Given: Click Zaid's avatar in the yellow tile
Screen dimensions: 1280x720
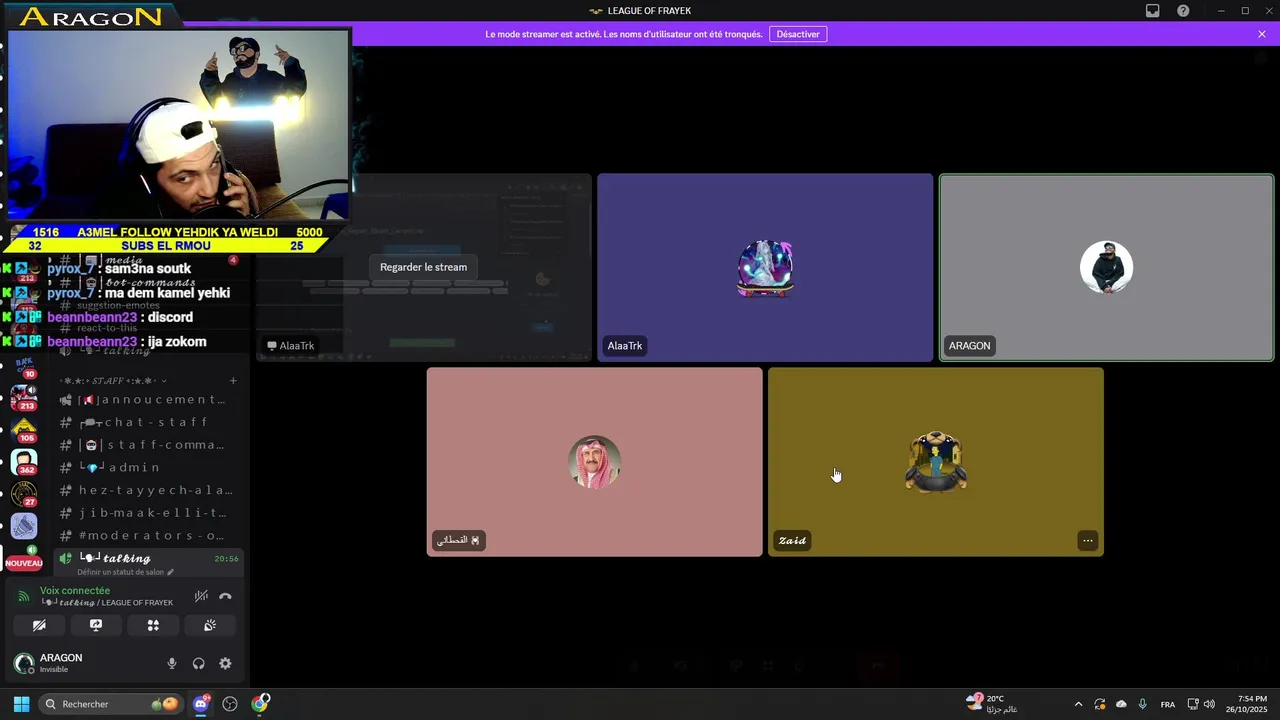Looking at the screenshot, I should pos(936,462).
